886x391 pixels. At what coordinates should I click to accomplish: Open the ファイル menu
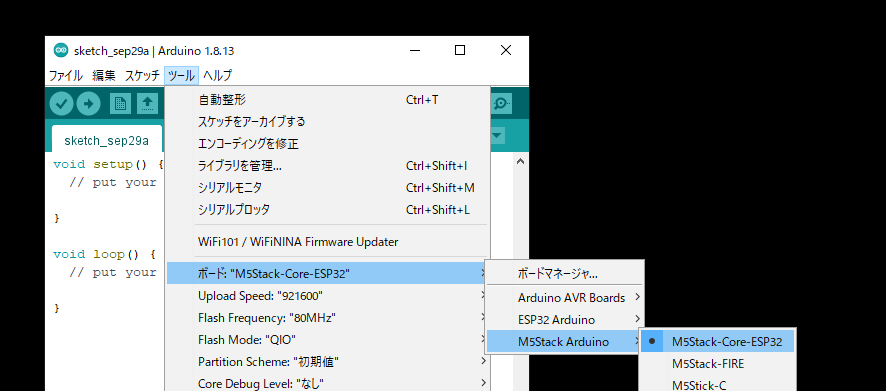coord(66,75)
